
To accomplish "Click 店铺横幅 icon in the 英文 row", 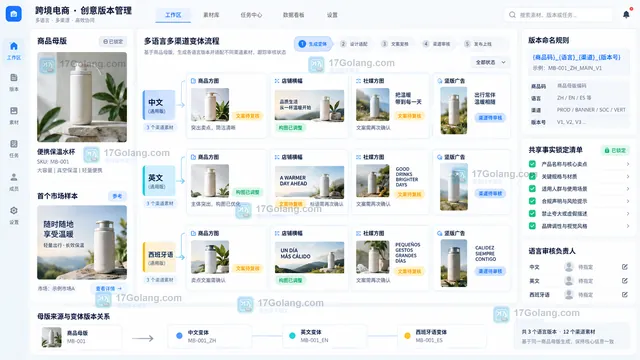I will [x=277, y=157].
